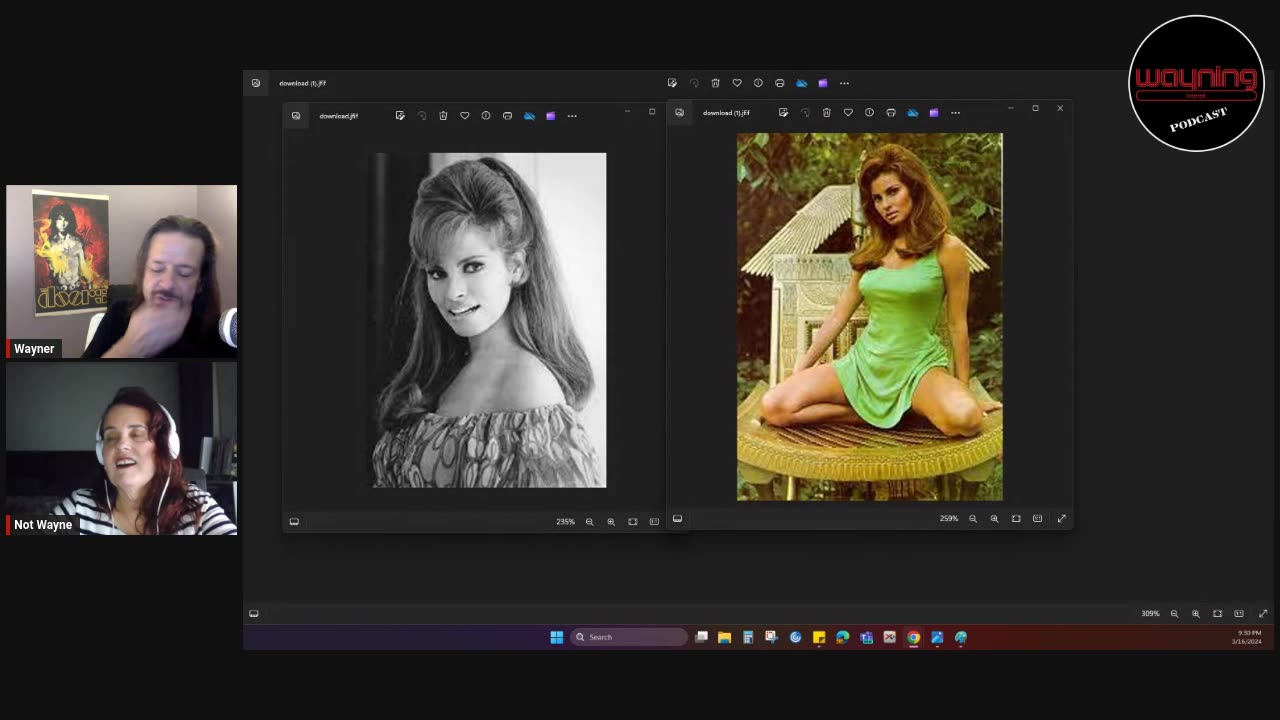
Task: Open See more menu in background download (1).jfif window
Action: (x=844, y=83)
